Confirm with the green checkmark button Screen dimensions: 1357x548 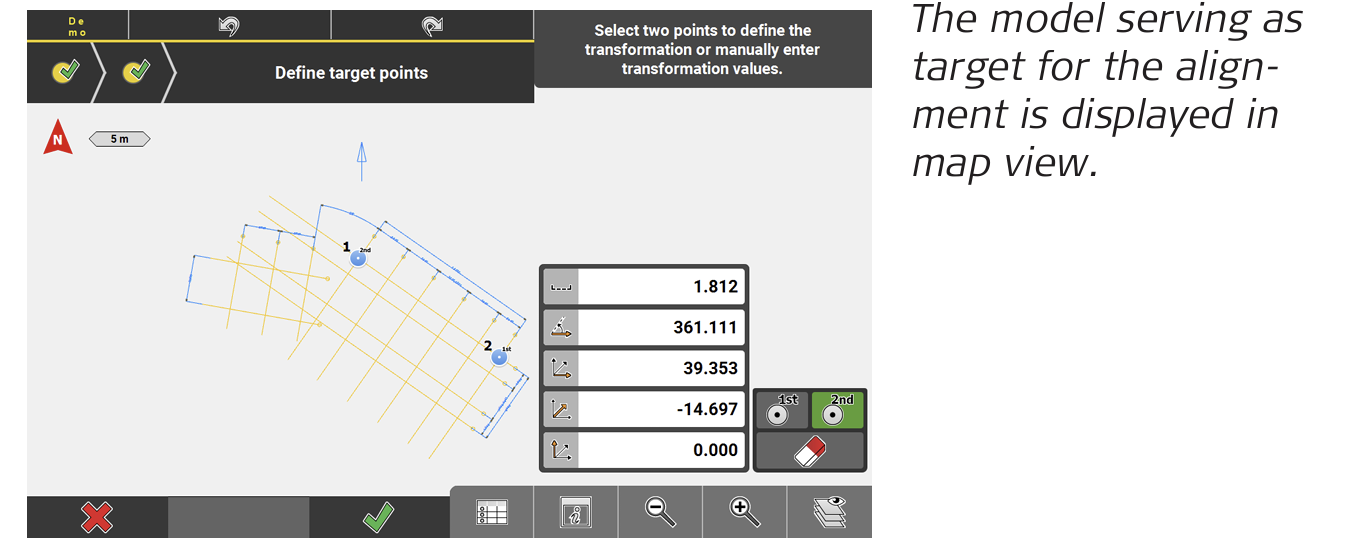378,517
